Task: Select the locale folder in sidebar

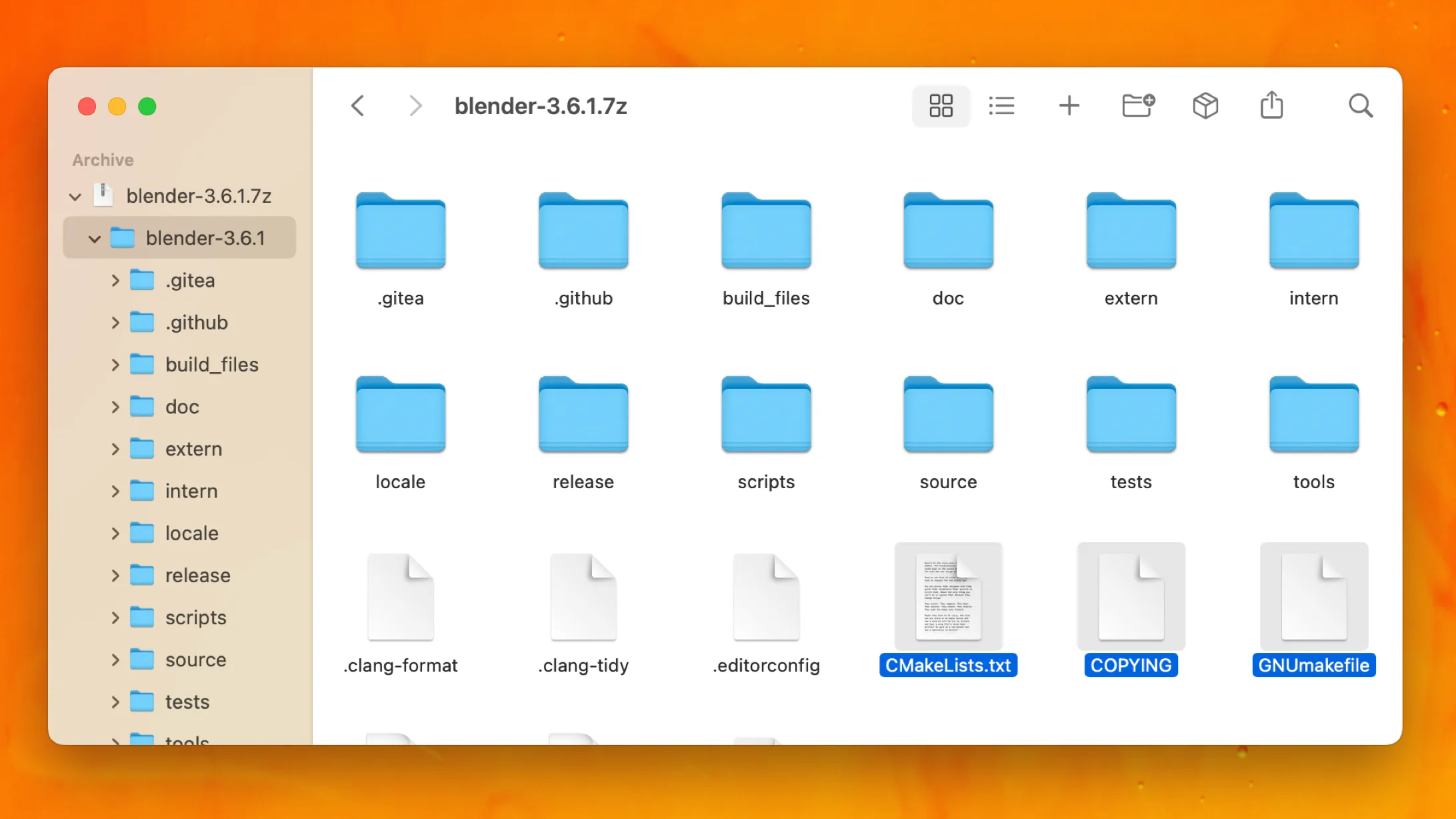Action: coord(192,533)
